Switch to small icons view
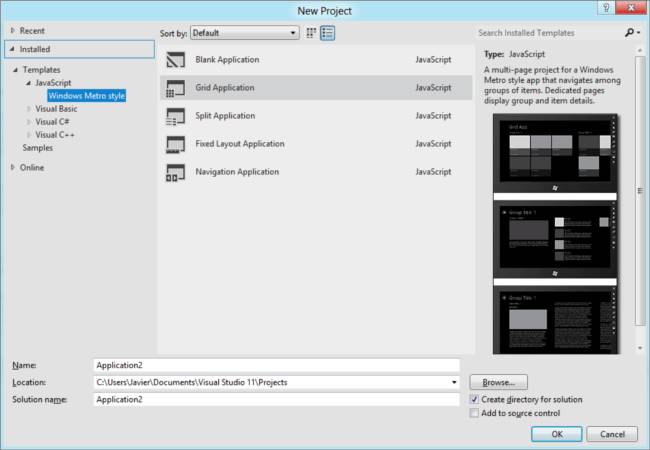Image resolution: width=650 pixels, height=450 pixels. click(311, 33)
